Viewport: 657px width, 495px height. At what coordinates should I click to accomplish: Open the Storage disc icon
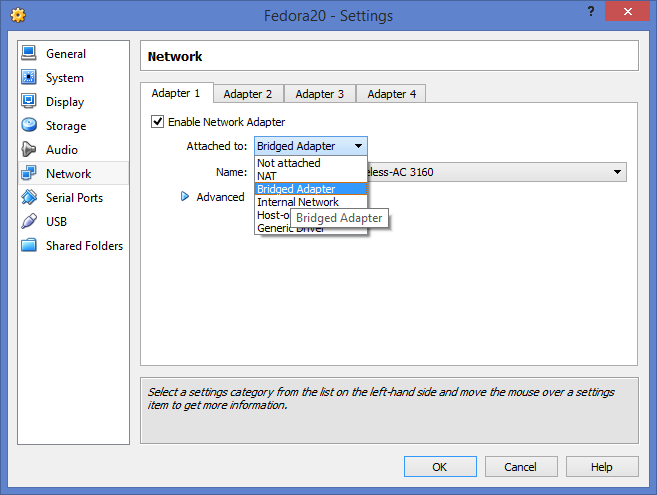(29, 125)
